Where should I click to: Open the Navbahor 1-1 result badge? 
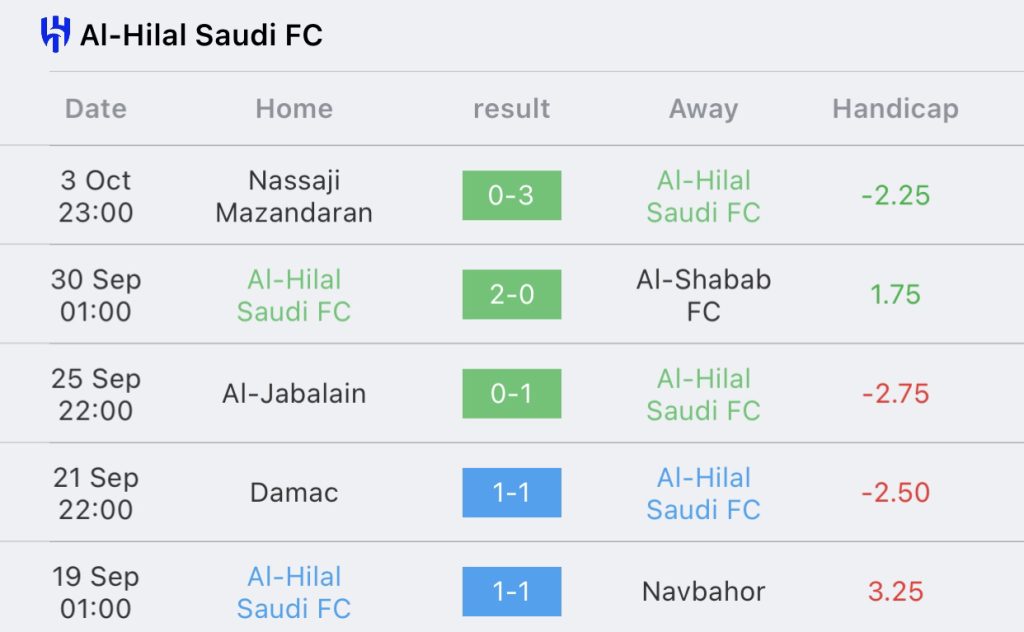[x=511, y=592]
